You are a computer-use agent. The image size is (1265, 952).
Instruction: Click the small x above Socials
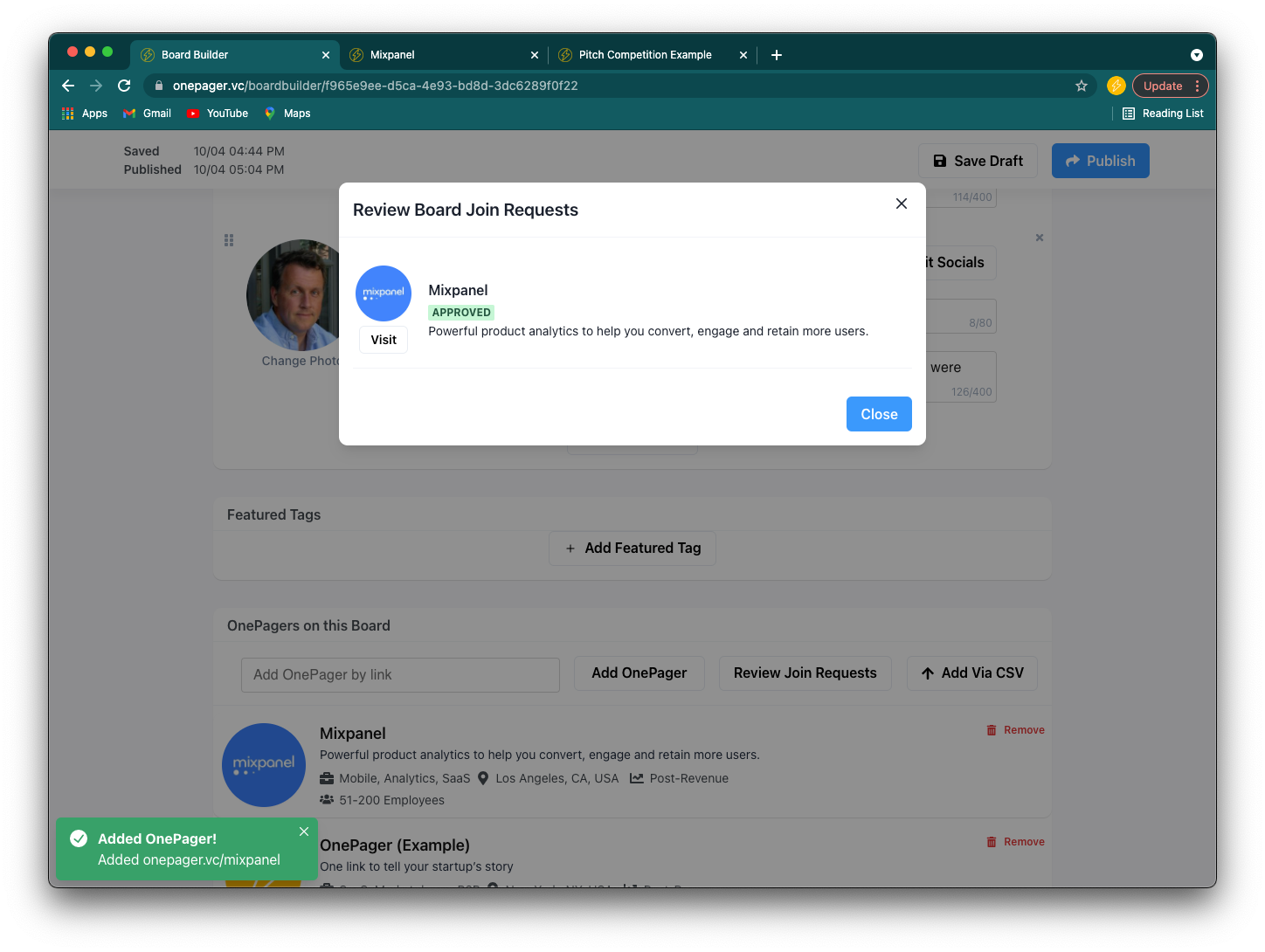[x=1040, y=238]
